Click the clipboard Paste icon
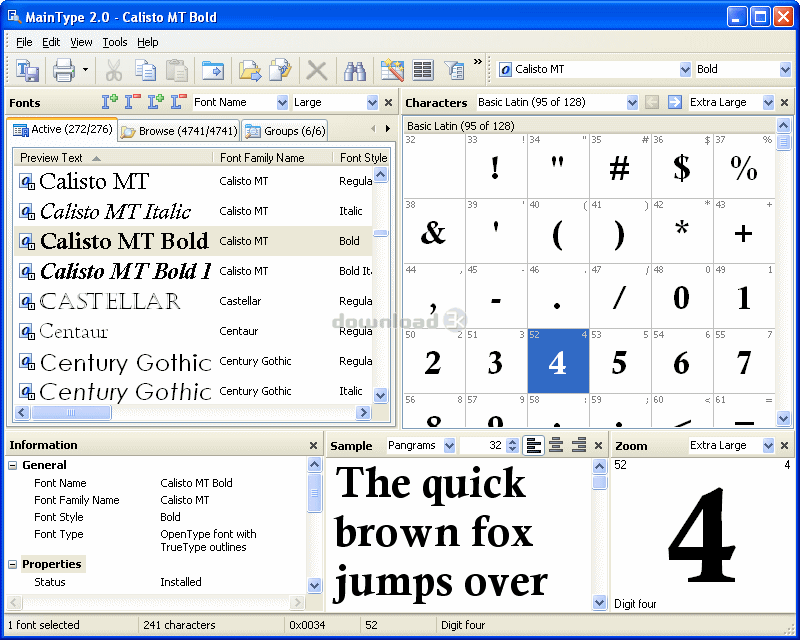Viewport: 800px width, 640px height. 177,70
